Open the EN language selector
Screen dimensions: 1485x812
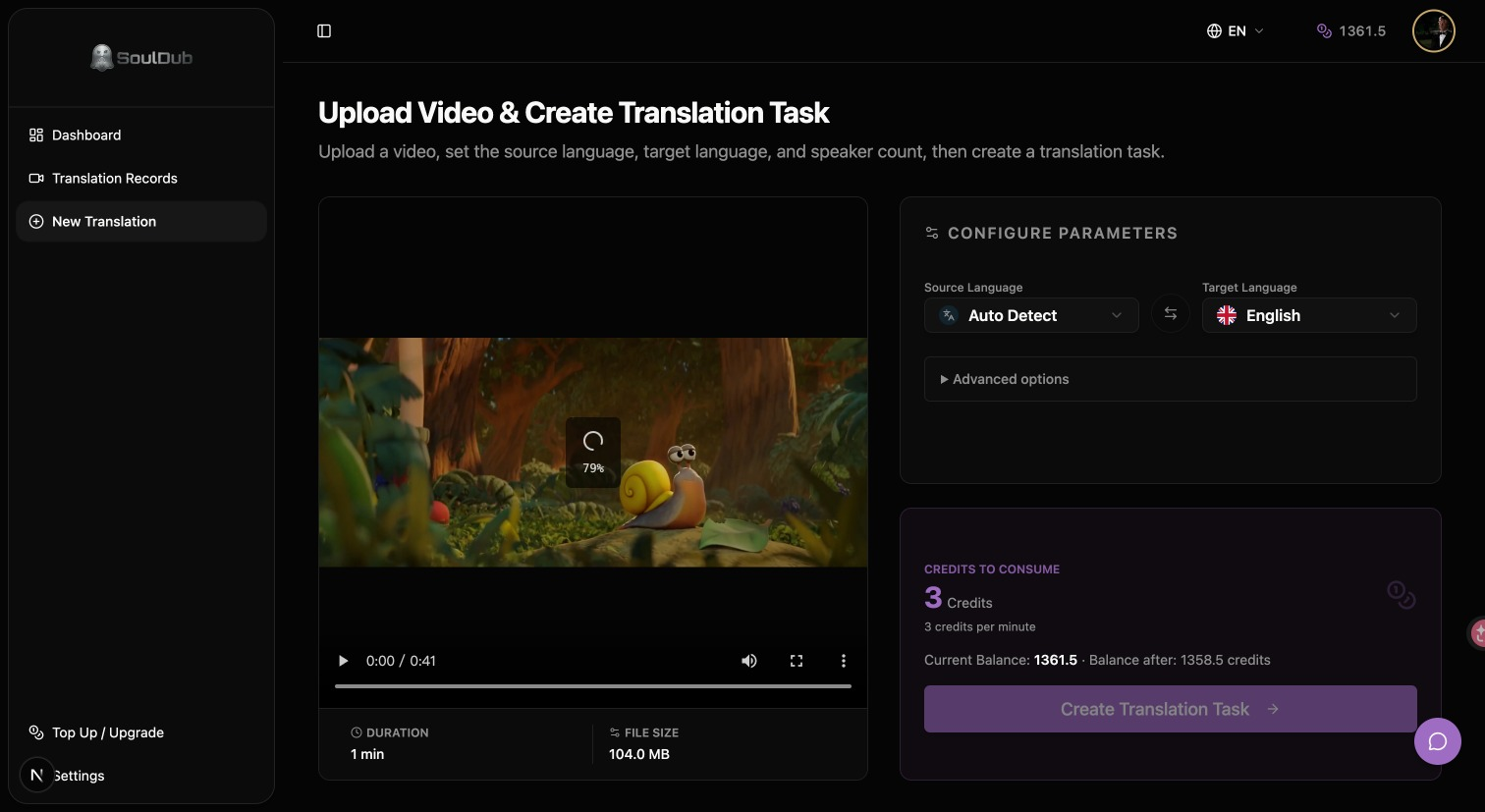pyautogui.click(x=1236, y=31)
